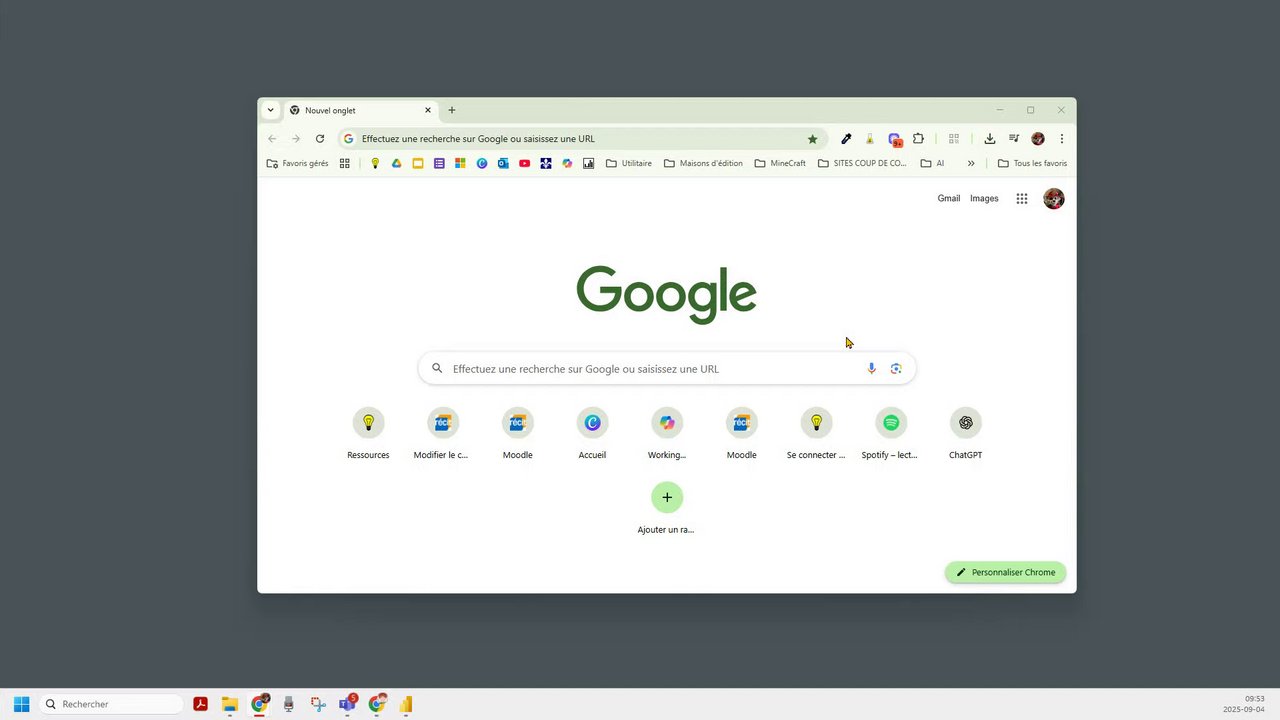Open the Google Drive bookmark
Screen dimensions: 1280x720
pyautogui.click(x=397, y=163)
